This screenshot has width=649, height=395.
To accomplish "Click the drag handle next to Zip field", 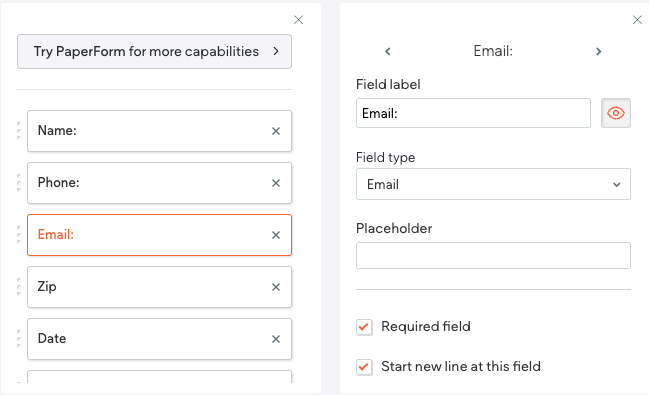I will coord(19,287).
